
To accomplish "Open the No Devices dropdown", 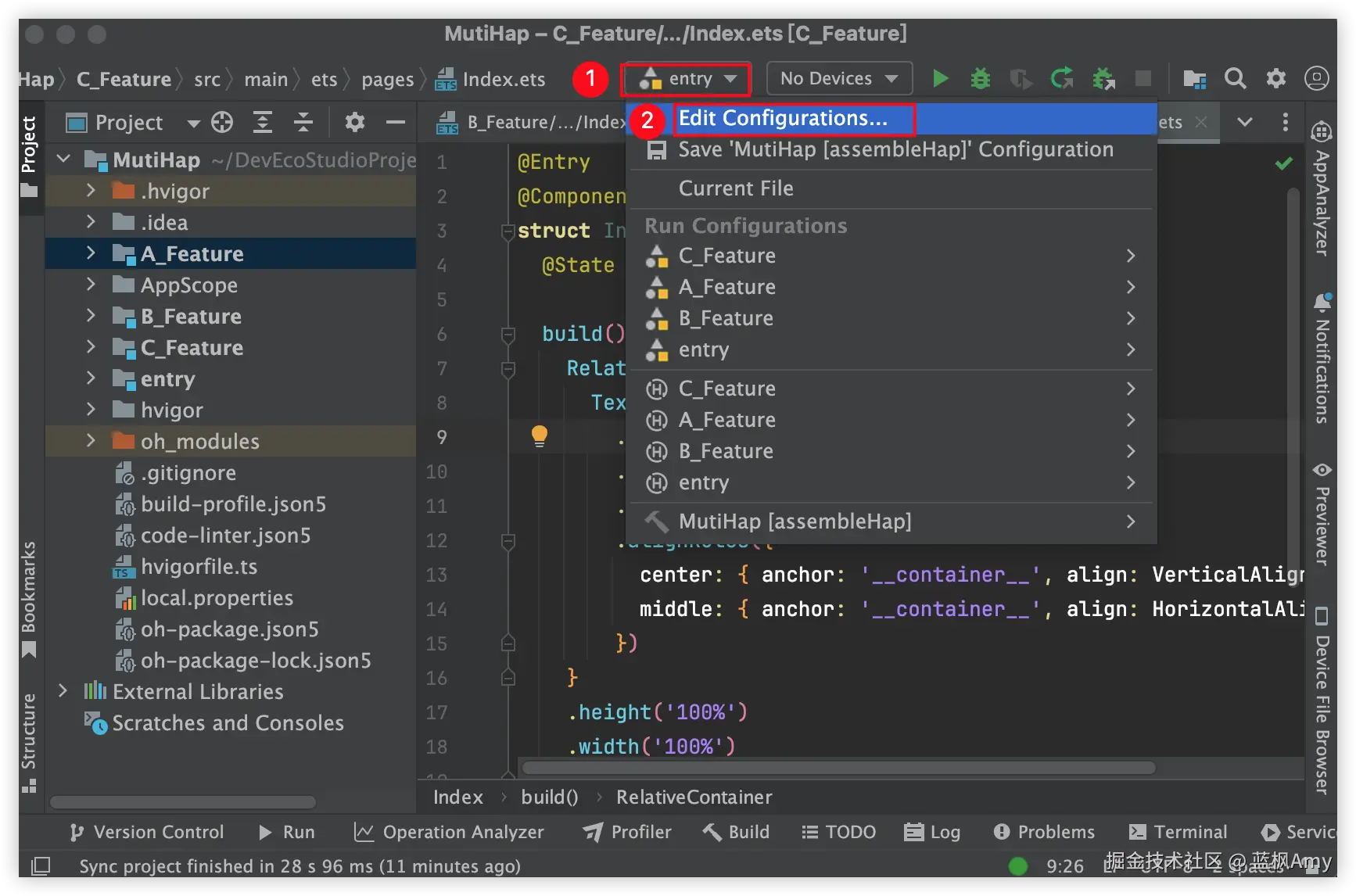I will (839, 78).
